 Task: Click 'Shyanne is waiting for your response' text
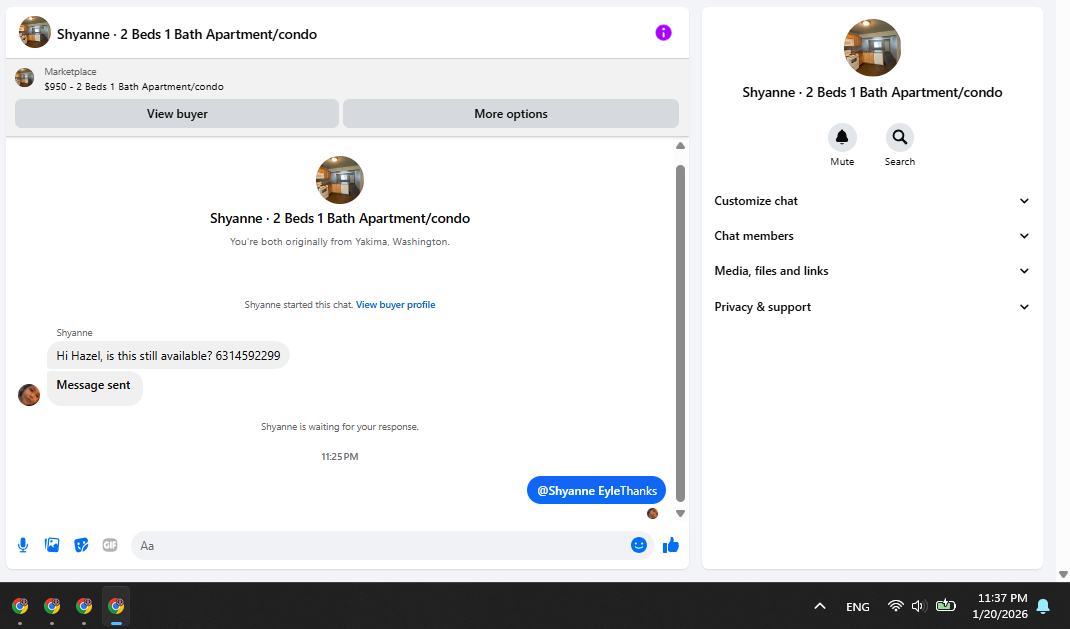[340, 427]
